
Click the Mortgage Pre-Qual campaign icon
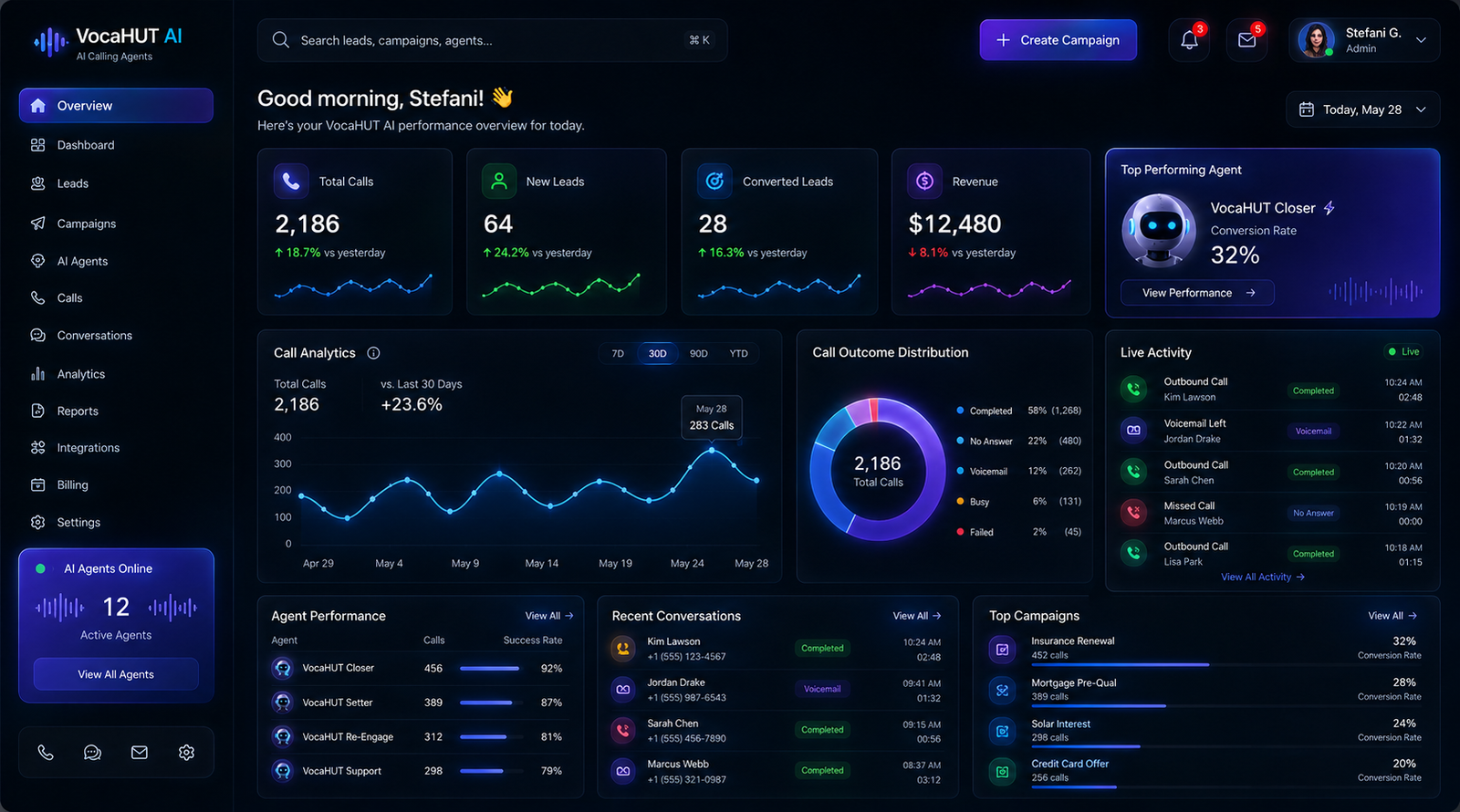[1002, 691]
